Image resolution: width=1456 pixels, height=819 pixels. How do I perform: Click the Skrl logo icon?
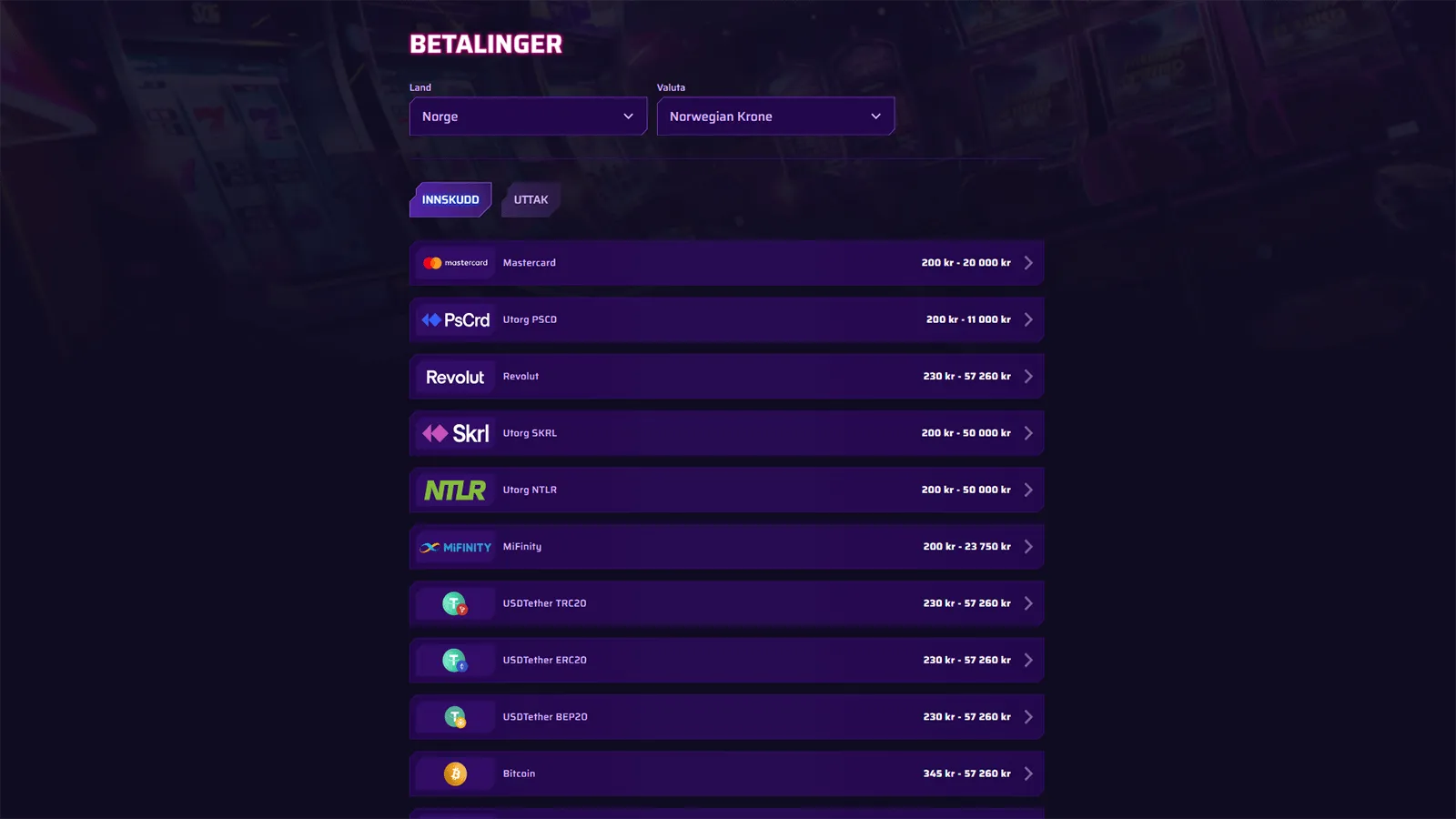coord(455,434)
